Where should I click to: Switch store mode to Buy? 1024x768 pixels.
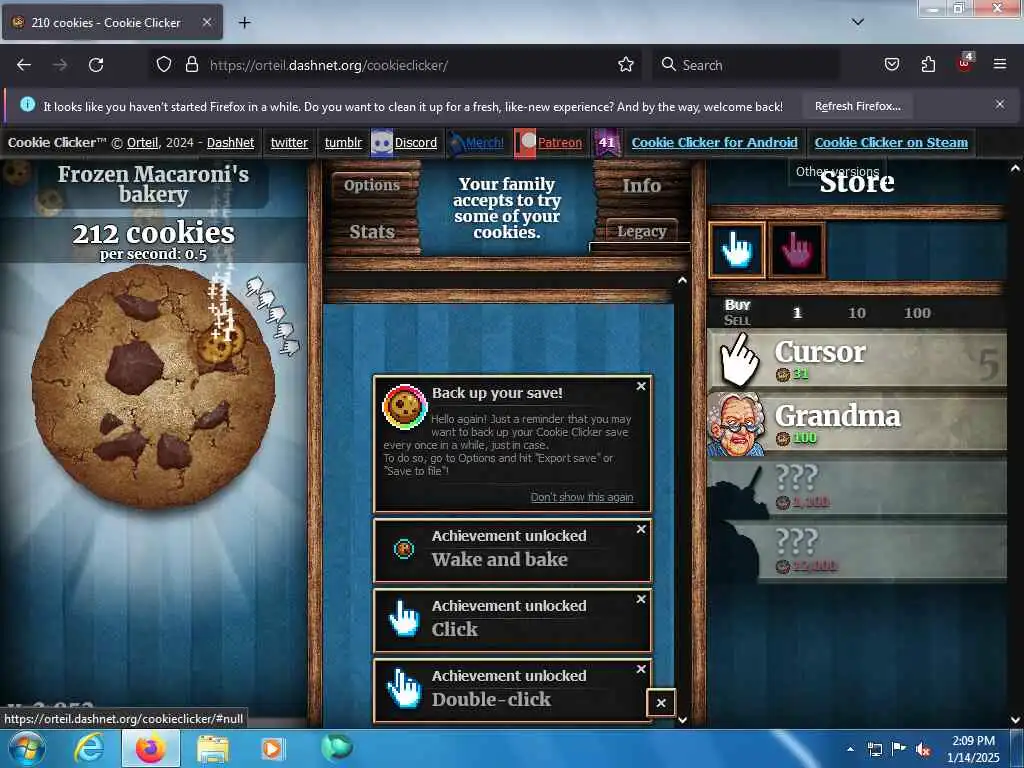point(737,305)
